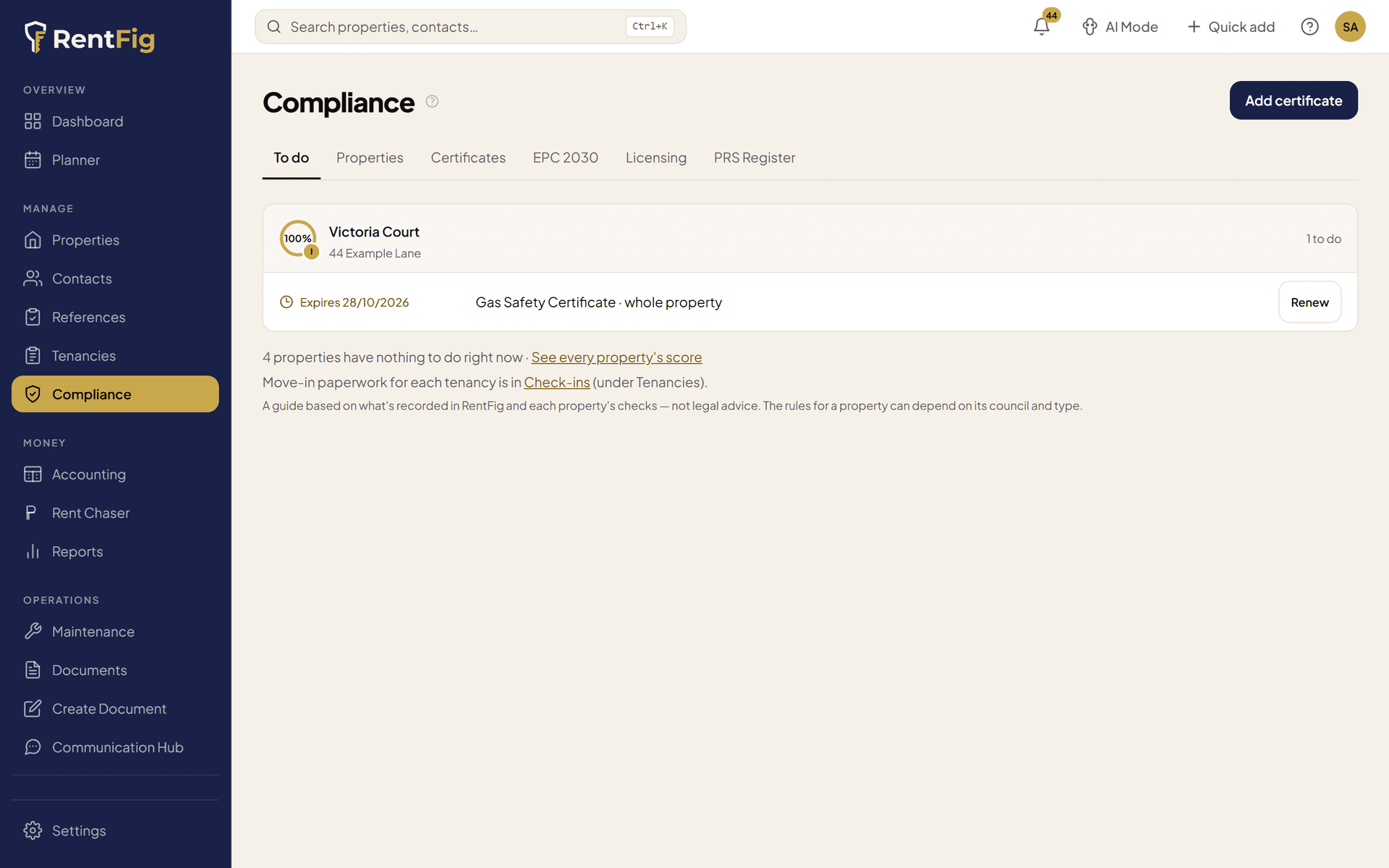Viewport: 1389px width, 868px height.
Task: Click the RentFig logo
Action: 90,38
